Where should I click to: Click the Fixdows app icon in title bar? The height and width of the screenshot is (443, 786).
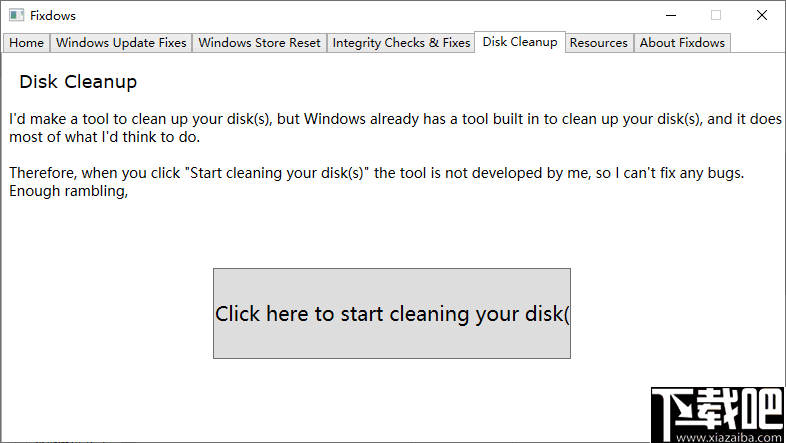pos(16,15)
